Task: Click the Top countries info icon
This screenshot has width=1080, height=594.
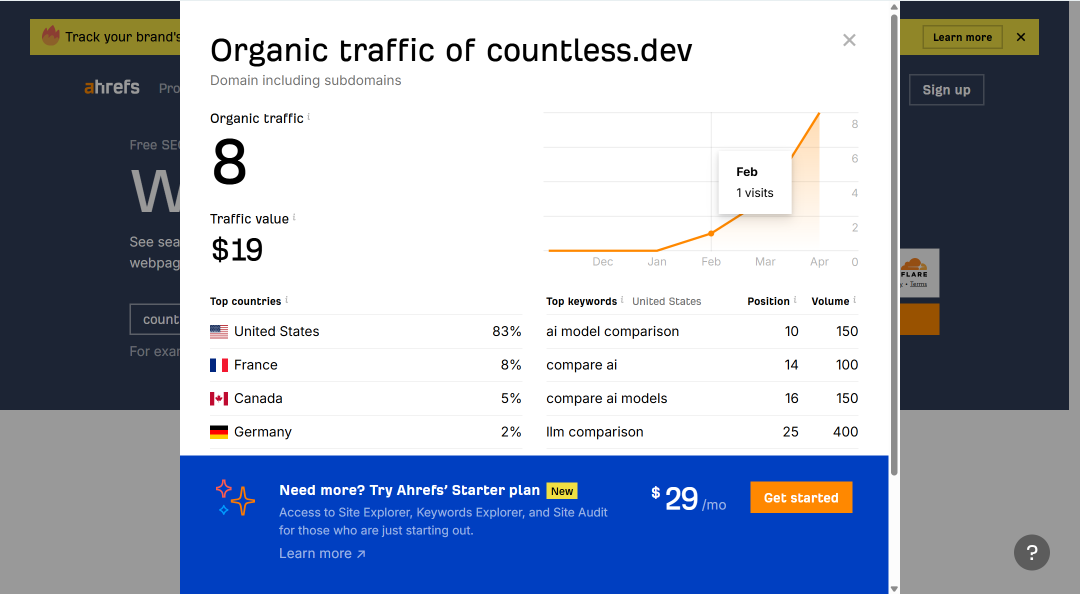Action: point(287,300)
